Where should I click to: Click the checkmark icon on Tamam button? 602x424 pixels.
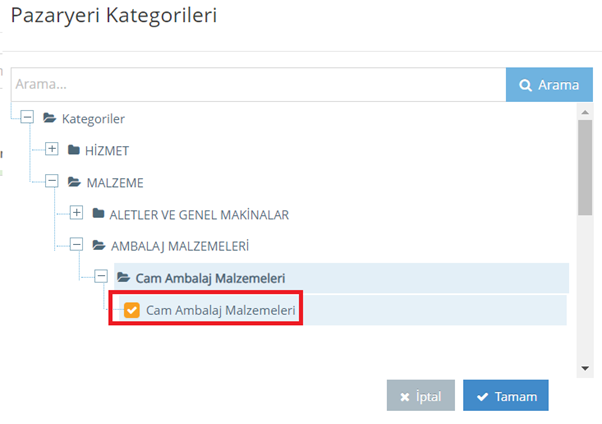click(x=482, y=396)
